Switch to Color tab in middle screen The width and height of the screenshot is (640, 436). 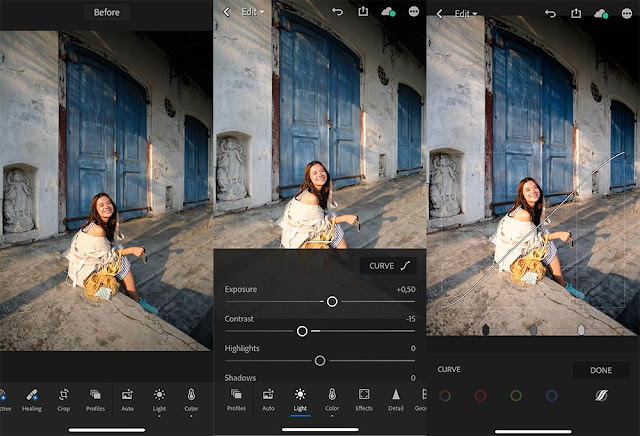pyautogui.click(x=332, y=400)
